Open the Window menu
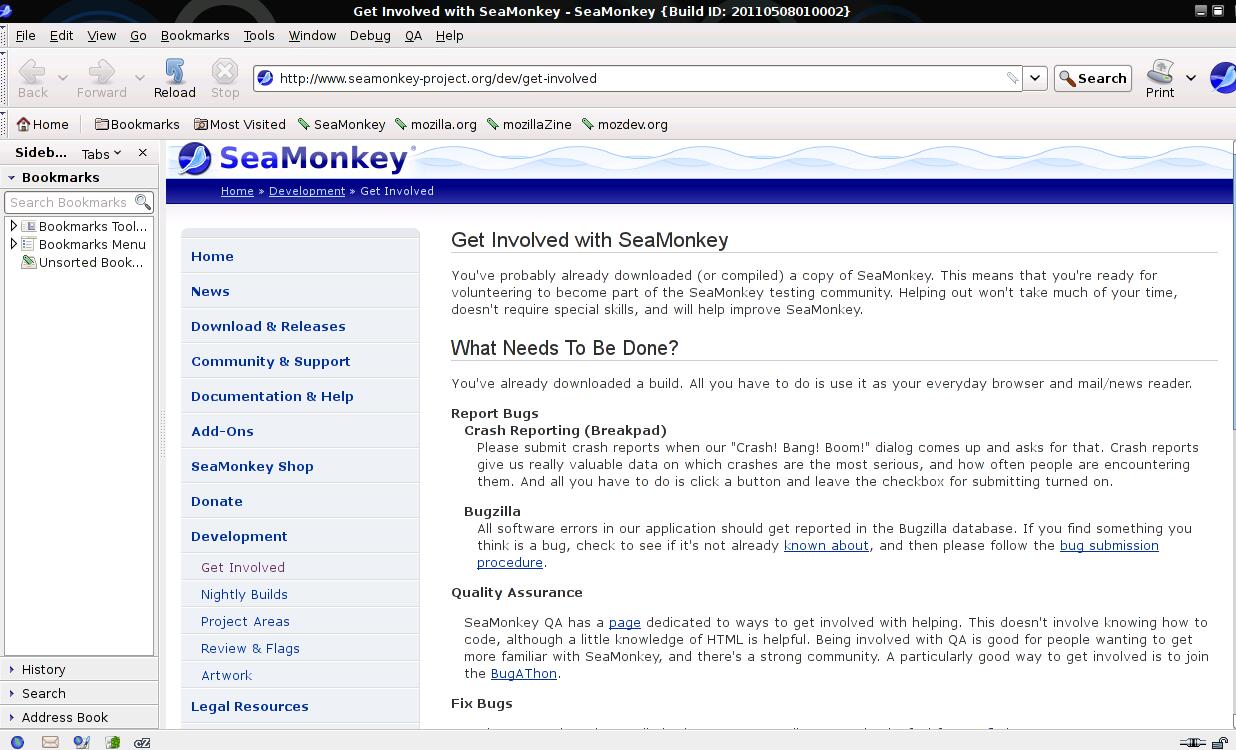This screenshot has width=1236, height=750. point(312,35)
